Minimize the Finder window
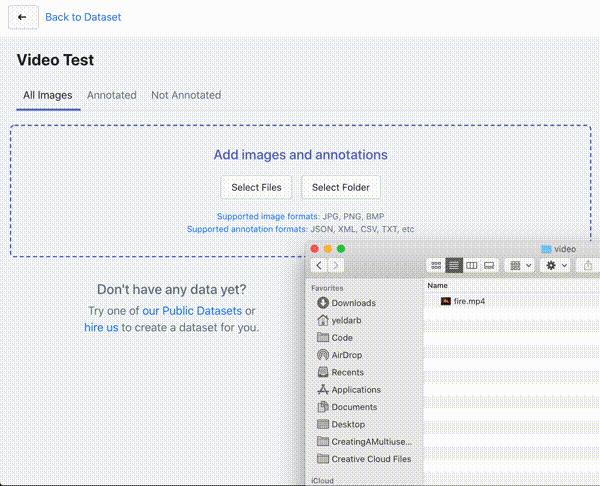Image resolution: width=600 pixels, height=486 pixels. tap(328, 249)
